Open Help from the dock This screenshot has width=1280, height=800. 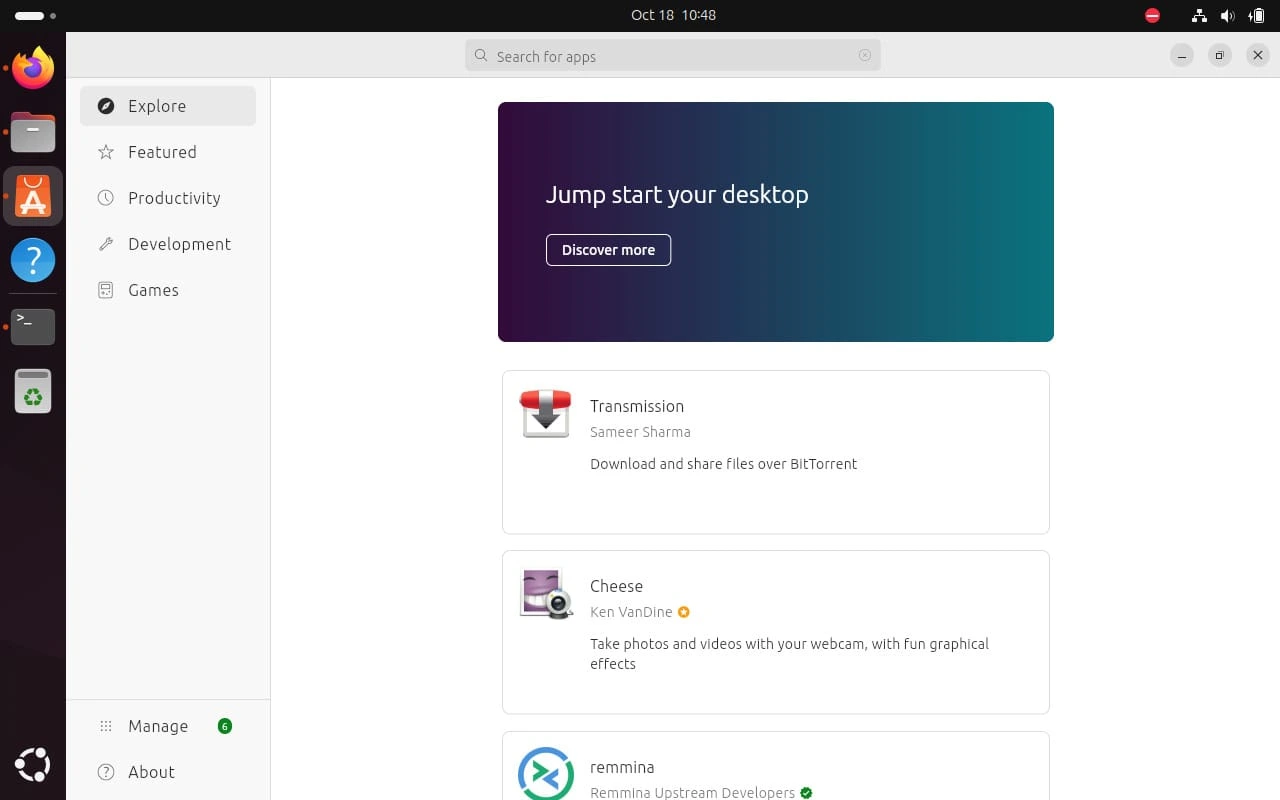click(33, 260)
